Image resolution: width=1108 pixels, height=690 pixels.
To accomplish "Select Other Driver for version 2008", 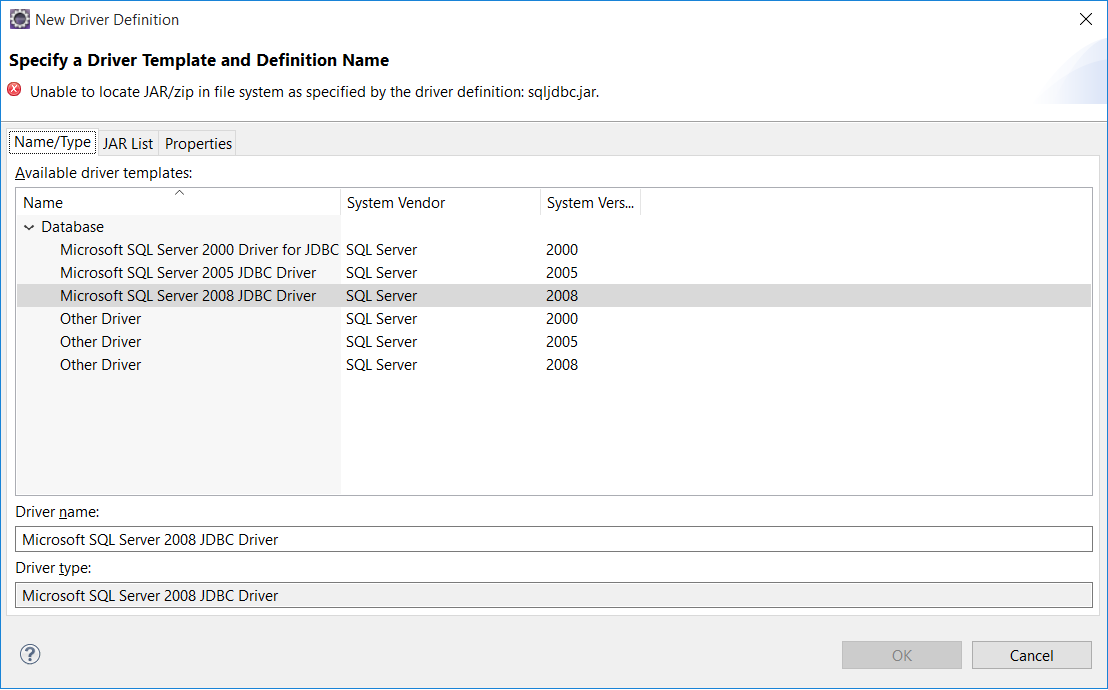I will pos(100,365).
